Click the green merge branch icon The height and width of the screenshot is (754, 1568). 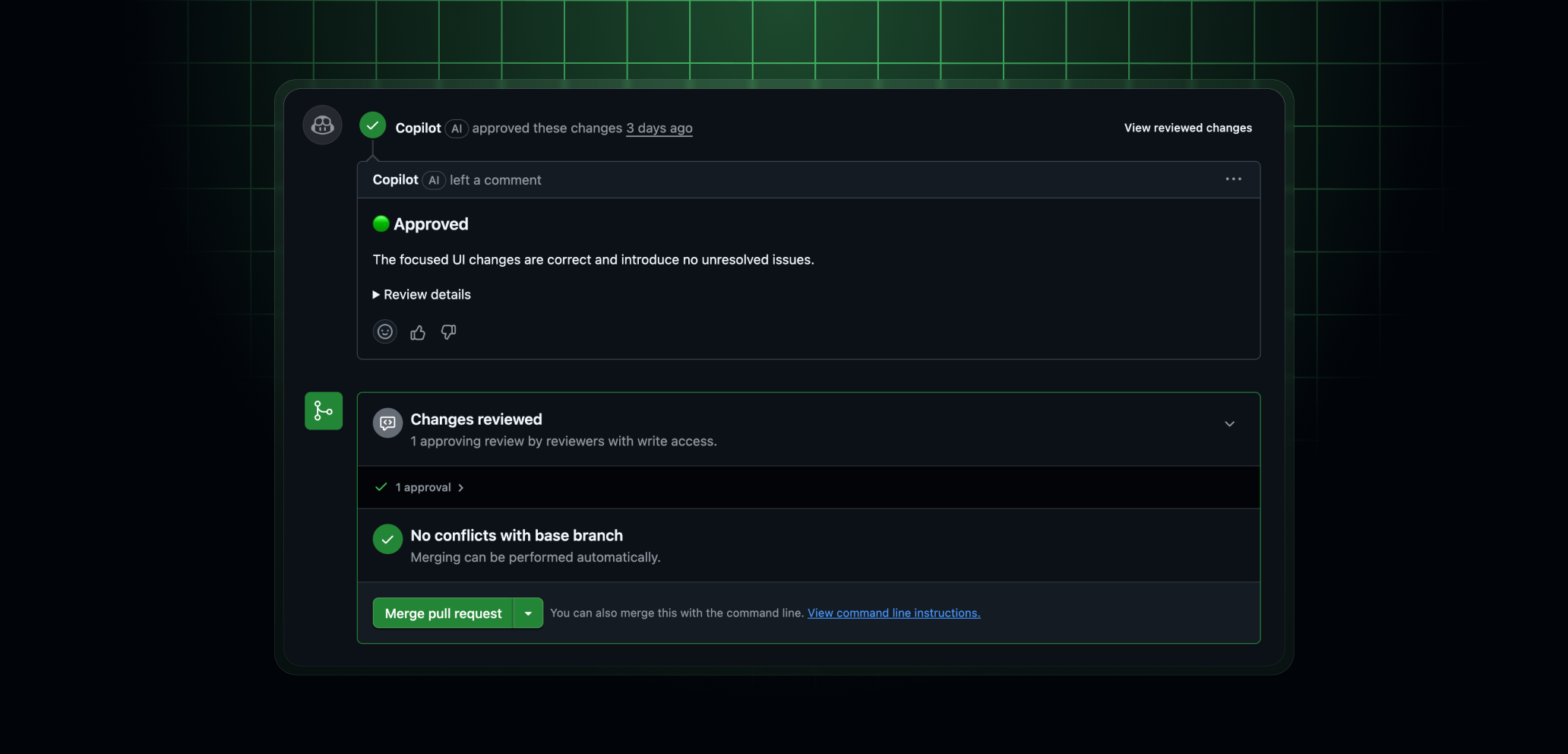(324, 411)
